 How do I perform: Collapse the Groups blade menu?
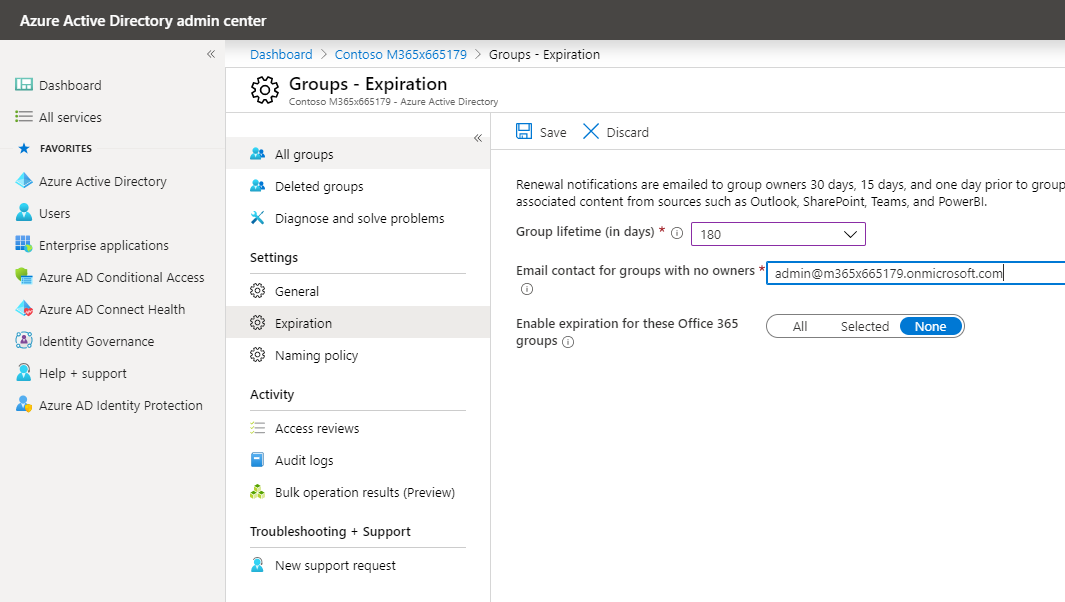coord(478,138)
